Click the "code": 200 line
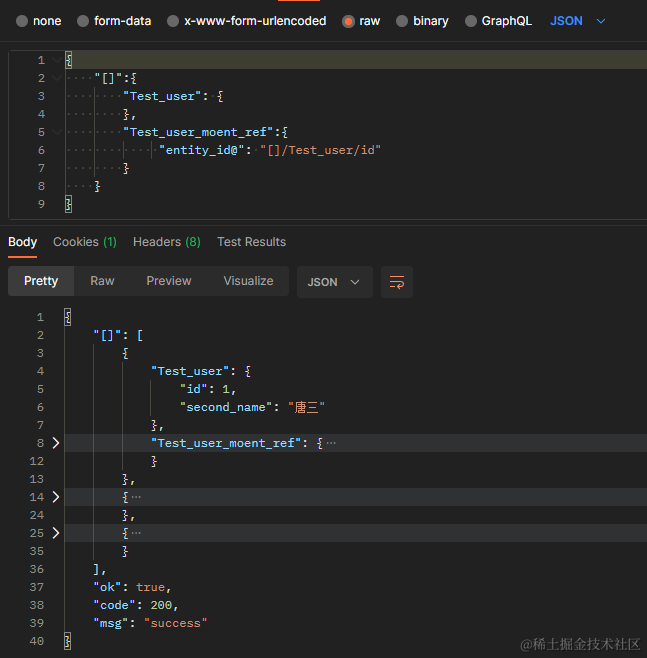Image resolution: width=647 pixels, height=658 pixels. point(136,606)
